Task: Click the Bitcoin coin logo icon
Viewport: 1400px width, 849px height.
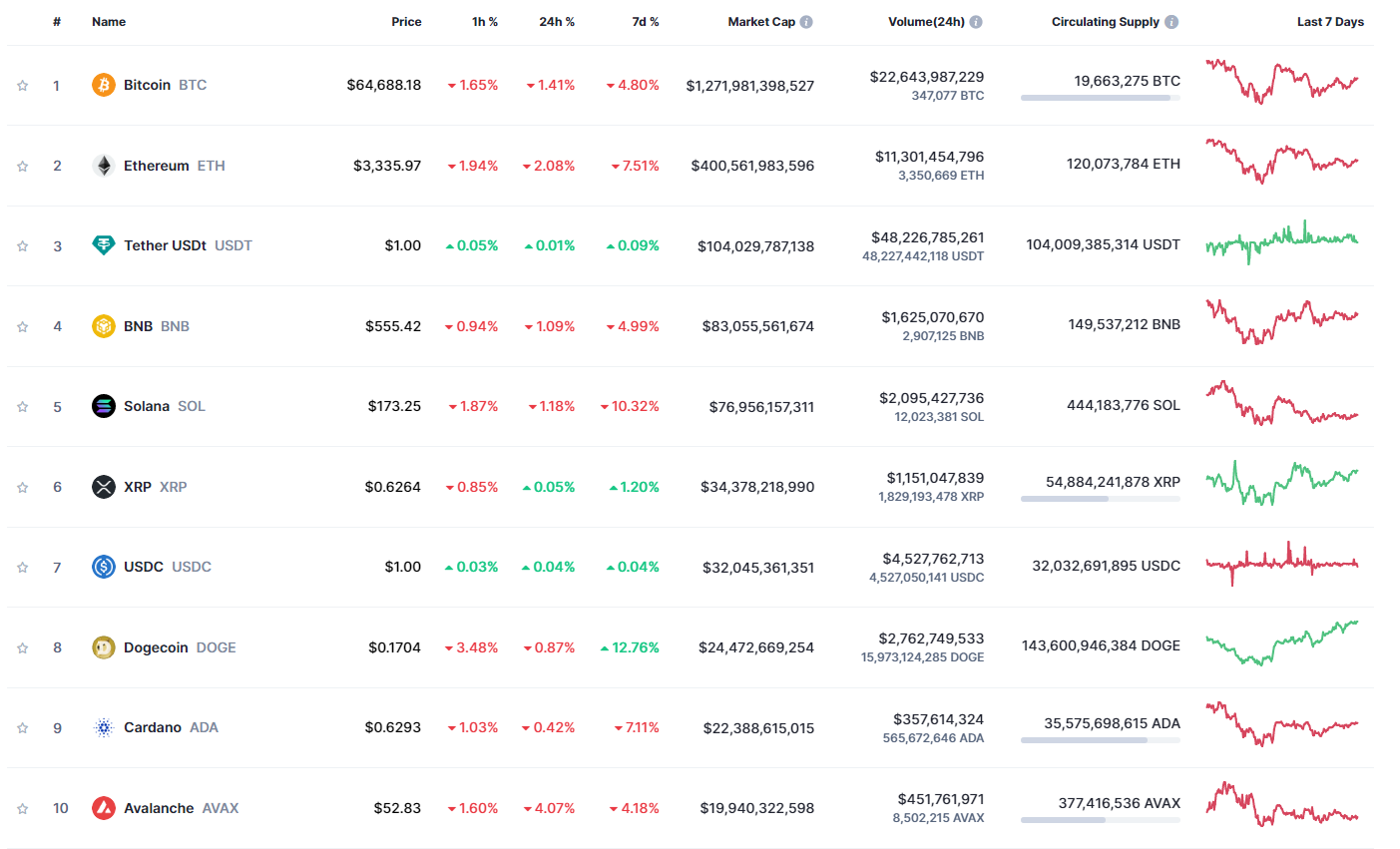Action: [x=104, y=85]
